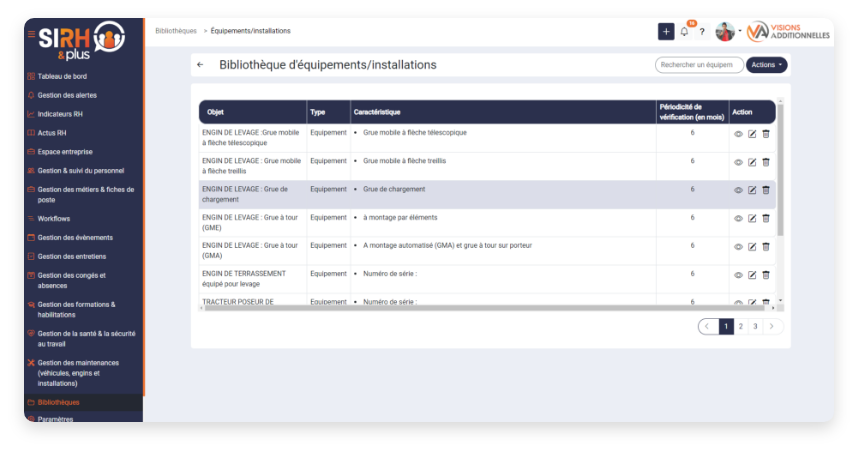
Task: Click the table vertical scrollbar
Action: 780,170
